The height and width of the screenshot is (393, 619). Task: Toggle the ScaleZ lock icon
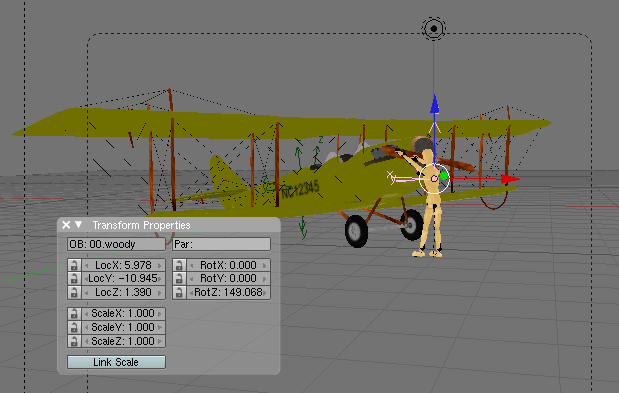click(x=74, y=341)
